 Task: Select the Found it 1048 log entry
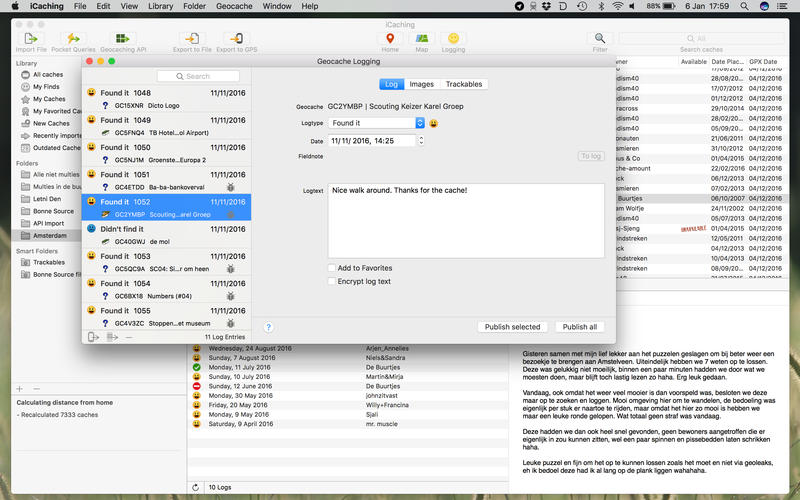166,98
